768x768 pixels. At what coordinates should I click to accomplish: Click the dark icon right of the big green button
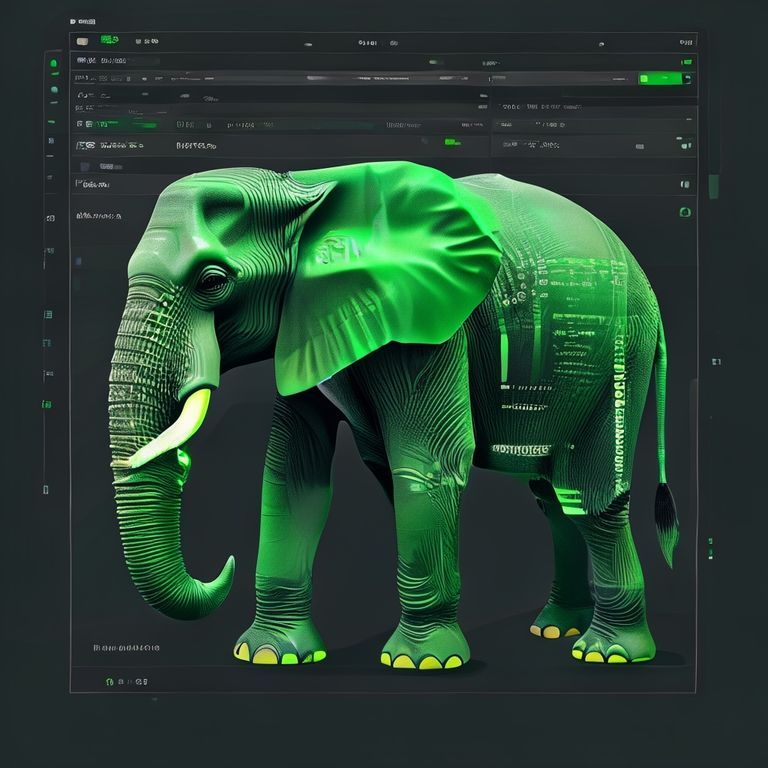[x=688, y=79]
